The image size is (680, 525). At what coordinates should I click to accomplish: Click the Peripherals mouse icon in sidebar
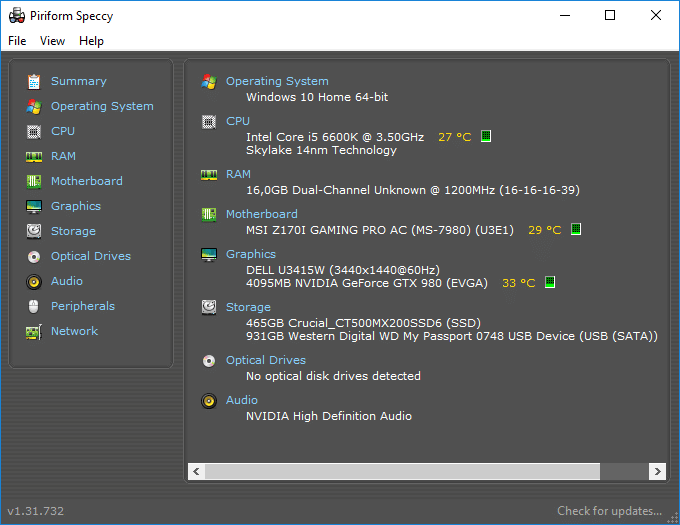[x=34, y=307]
